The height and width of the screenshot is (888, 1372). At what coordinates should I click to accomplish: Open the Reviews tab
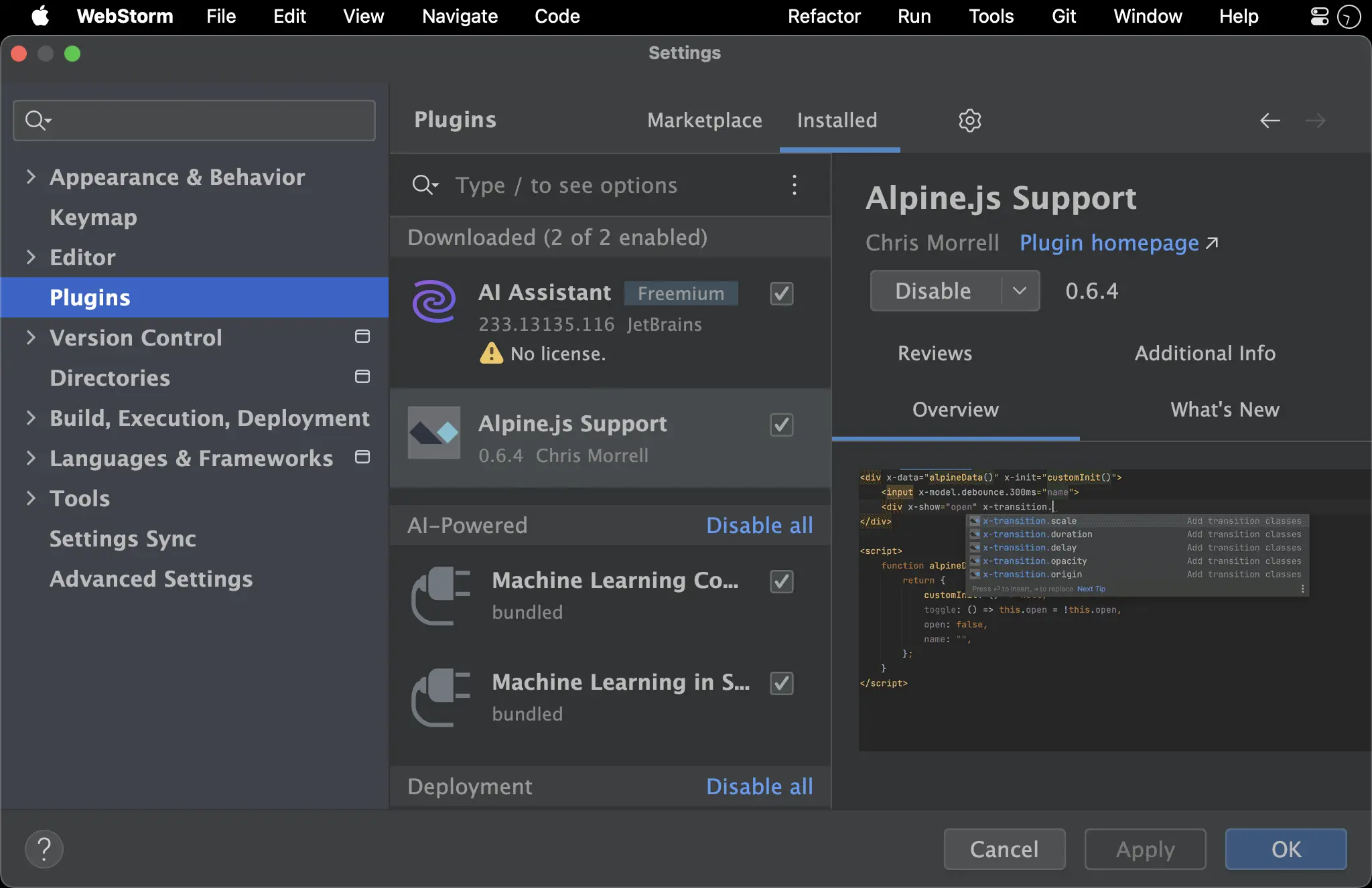click(935, 353)
